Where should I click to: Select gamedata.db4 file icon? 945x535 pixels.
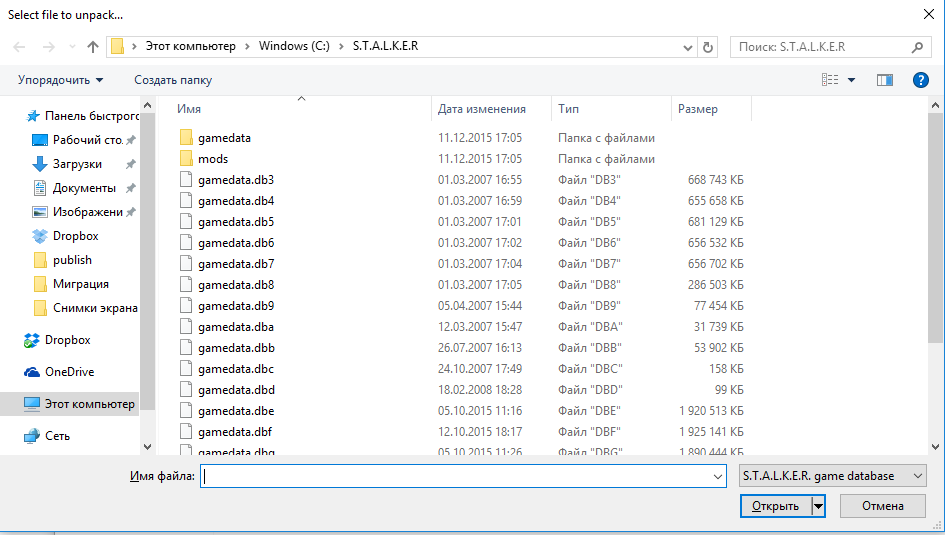pyautogui.click(x=186, y=201)
